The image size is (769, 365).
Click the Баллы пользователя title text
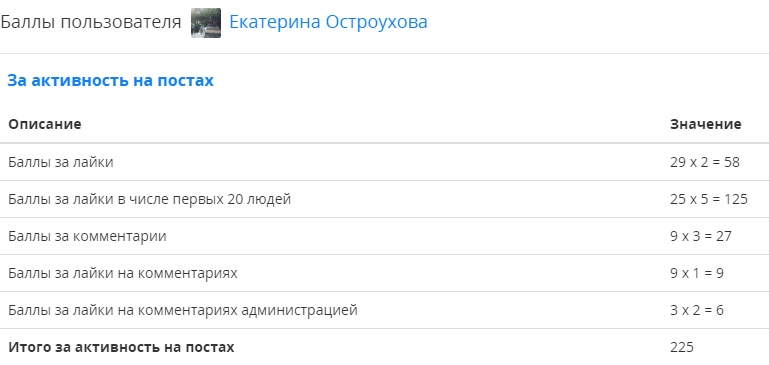[90, 23]
